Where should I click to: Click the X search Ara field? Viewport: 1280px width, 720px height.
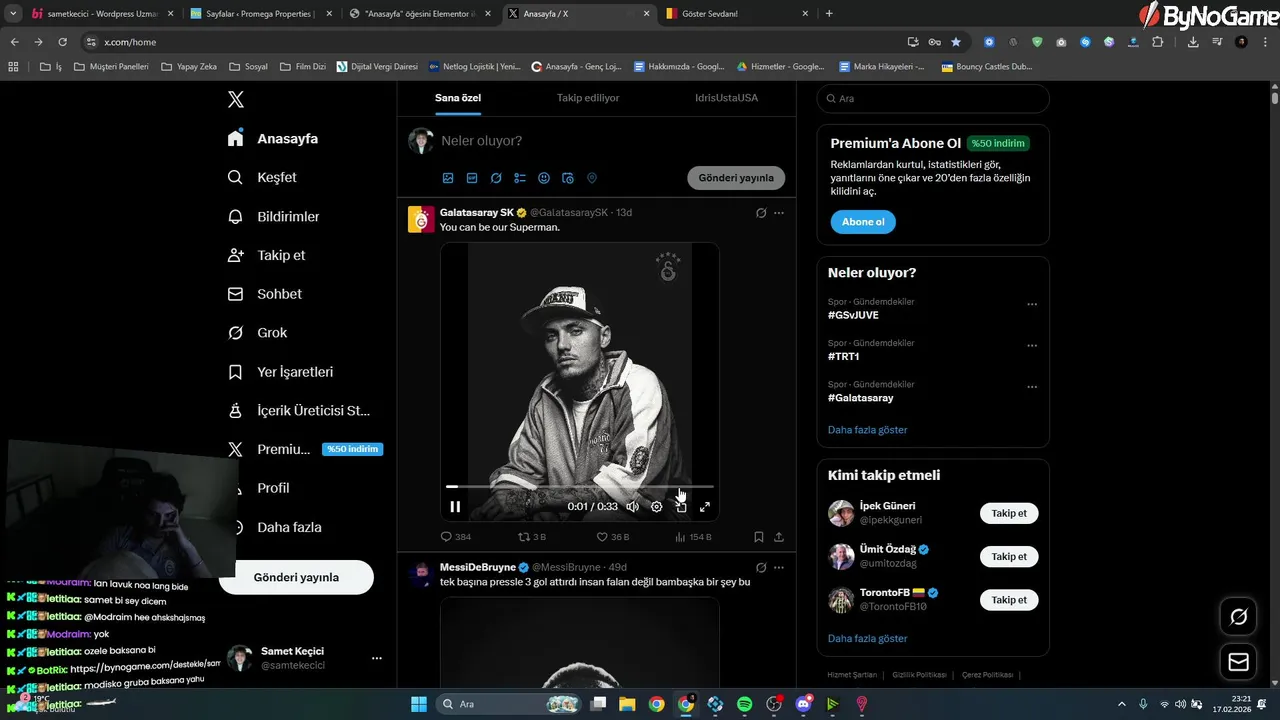pos(933,99)
